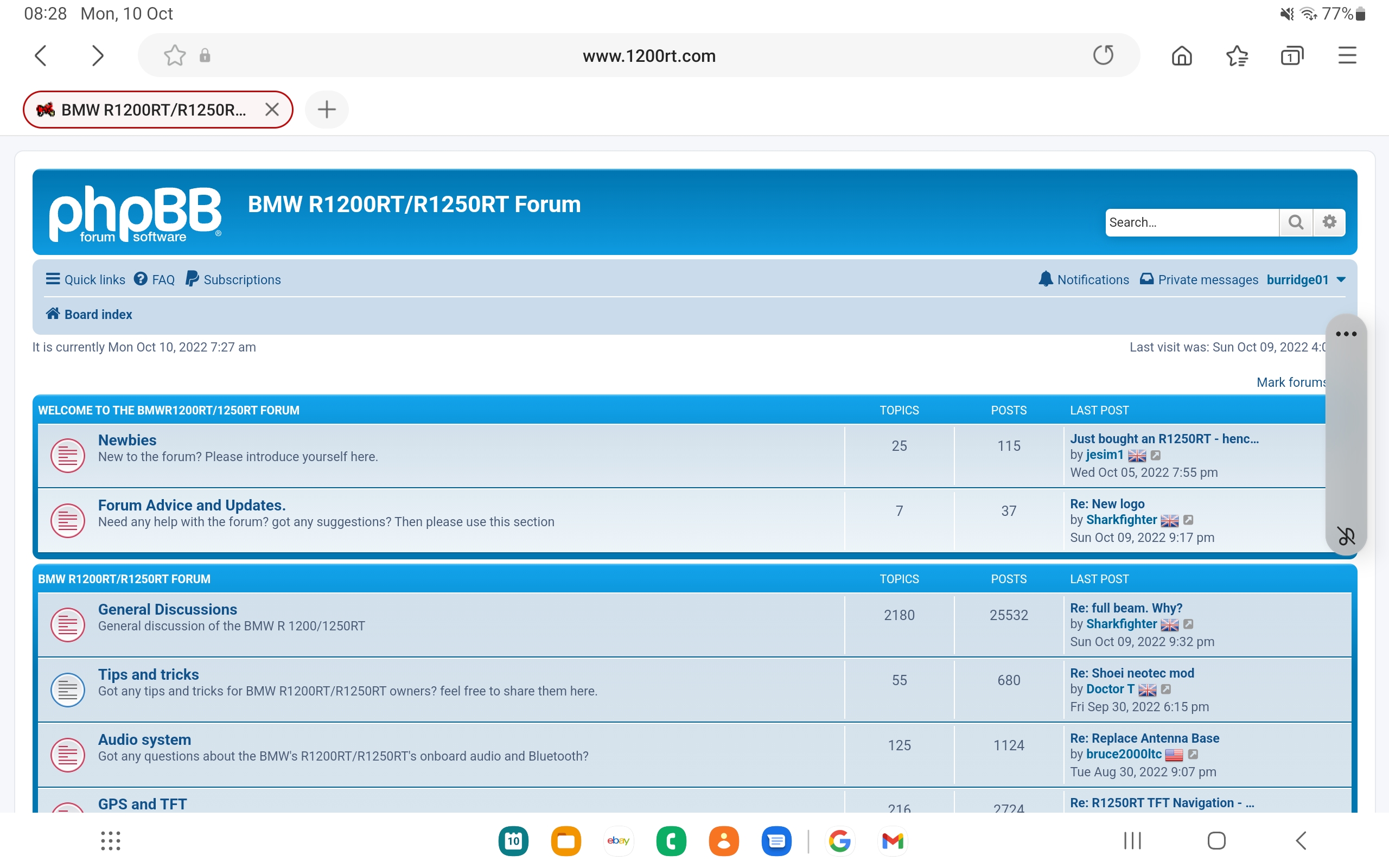Click General Discussions unread forum icon
The width and height of the screenshot is (1389, 868).
pyautogui.click(x=68, y=624)
